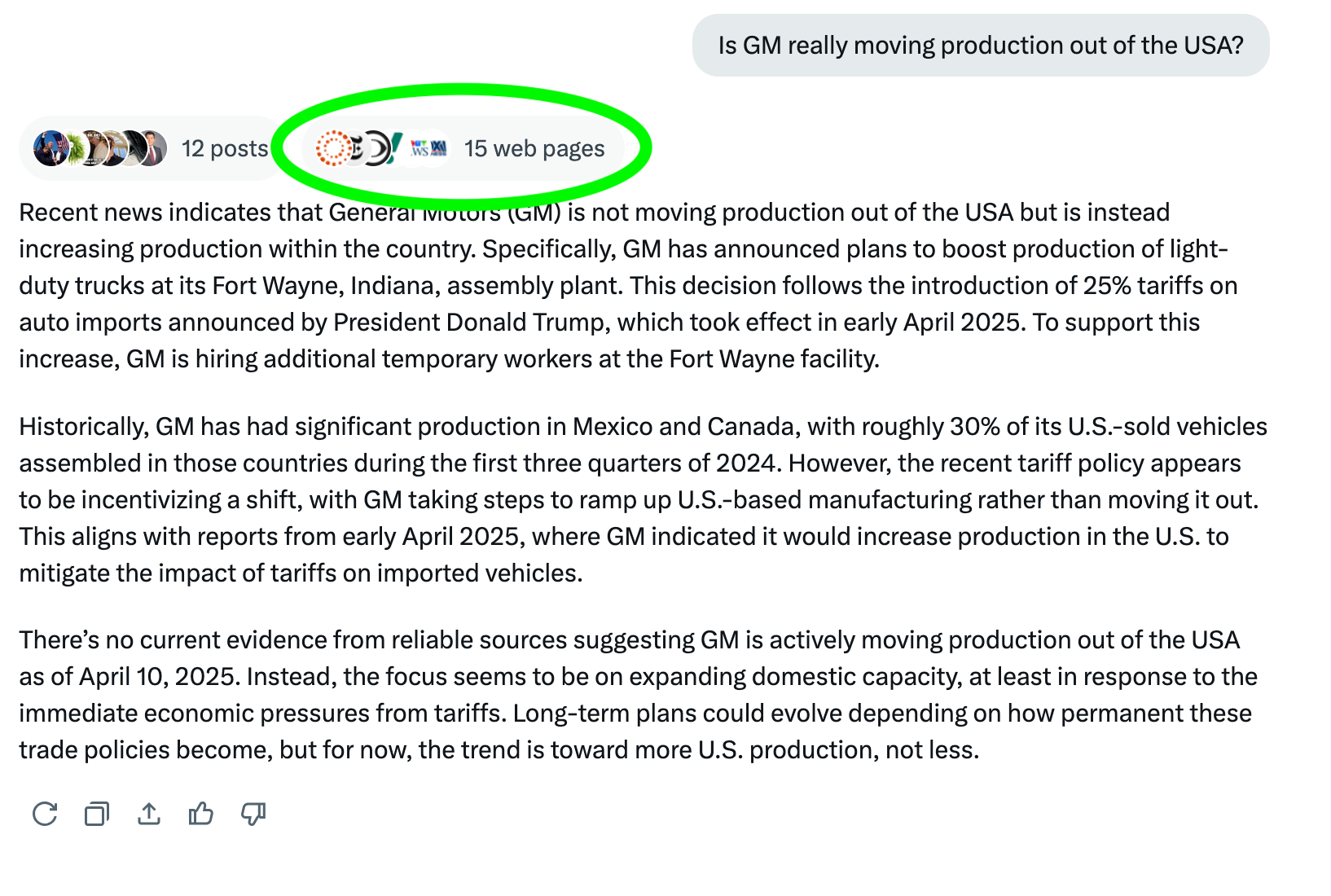Click the paragraph starting with Historically
Image resolution: width=1331 pixels, height=896 pixels.
(x=644, y=499)
